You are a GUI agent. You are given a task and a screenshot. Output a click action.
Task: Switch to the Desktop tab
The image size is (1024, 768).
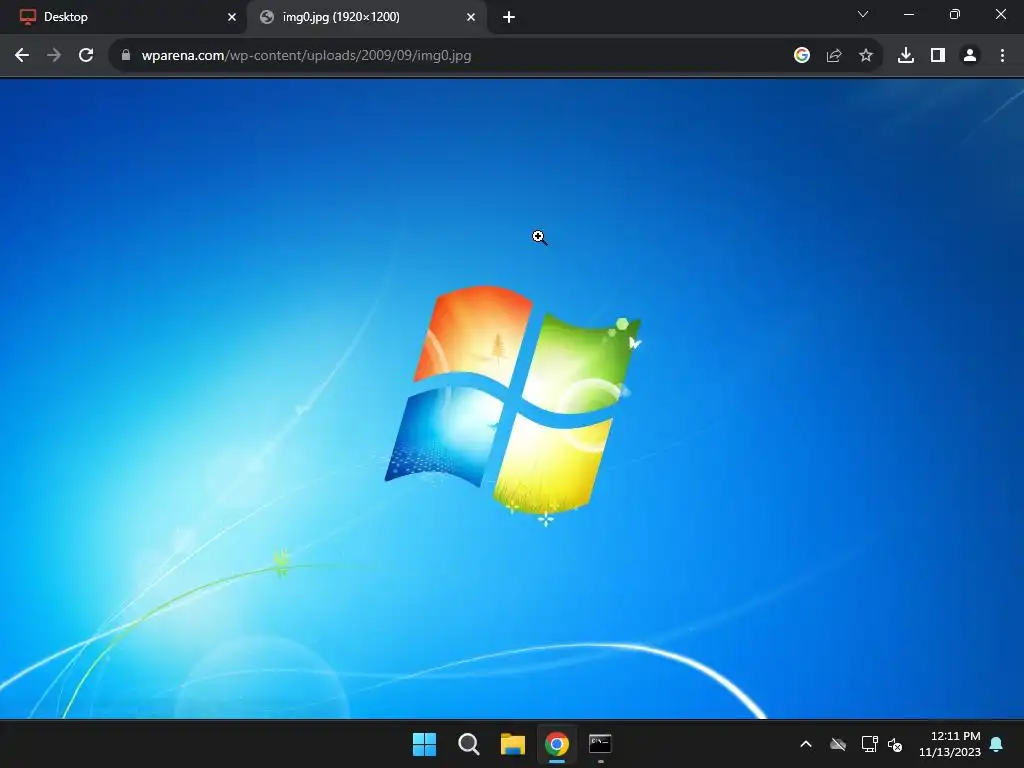[x=123, y=18]
